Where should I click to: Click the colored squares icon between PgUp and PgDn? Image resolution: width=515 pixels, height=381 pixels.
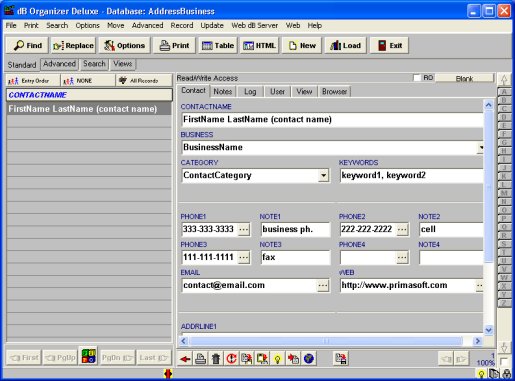[89, 356]
